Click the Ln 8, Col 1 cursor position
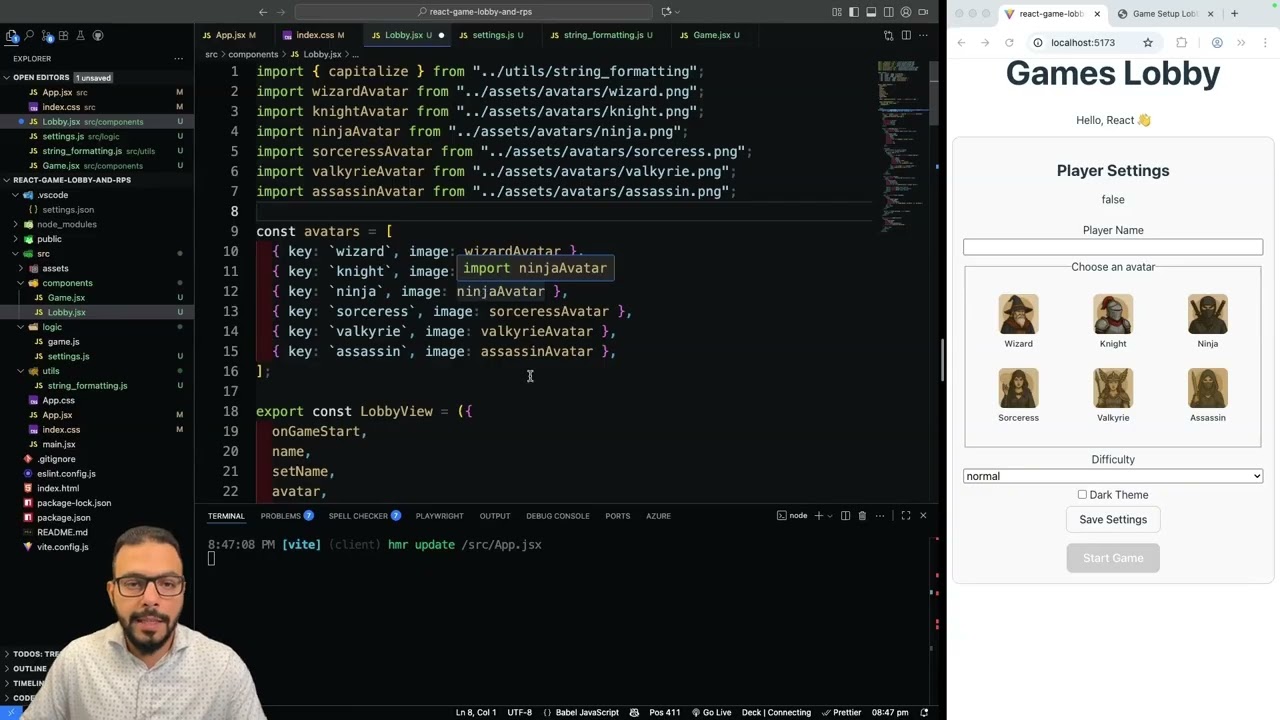Image resolution: width=1280 pixels, height=720 pixels. click(x=476, y=712)
